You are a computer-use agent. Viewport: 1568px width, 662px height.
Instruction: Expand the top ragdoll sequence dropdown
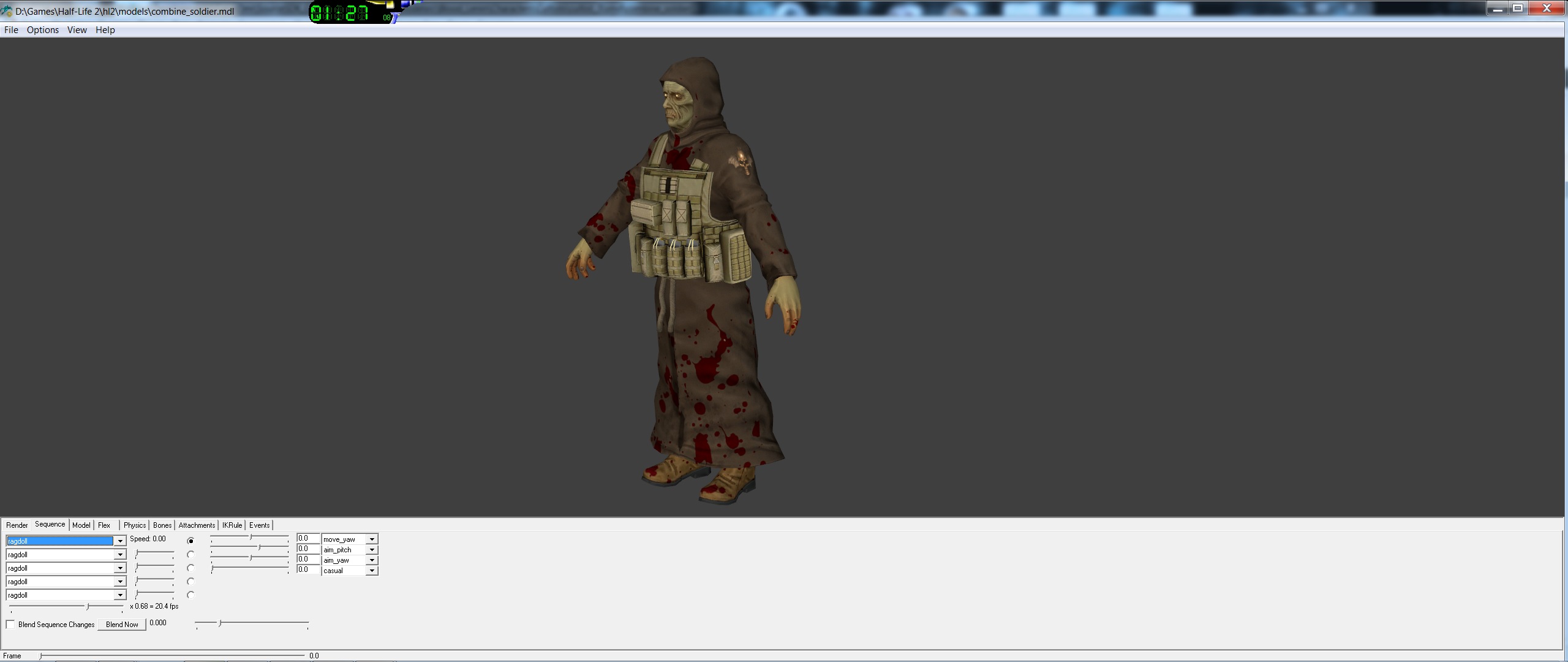(120, 541)
